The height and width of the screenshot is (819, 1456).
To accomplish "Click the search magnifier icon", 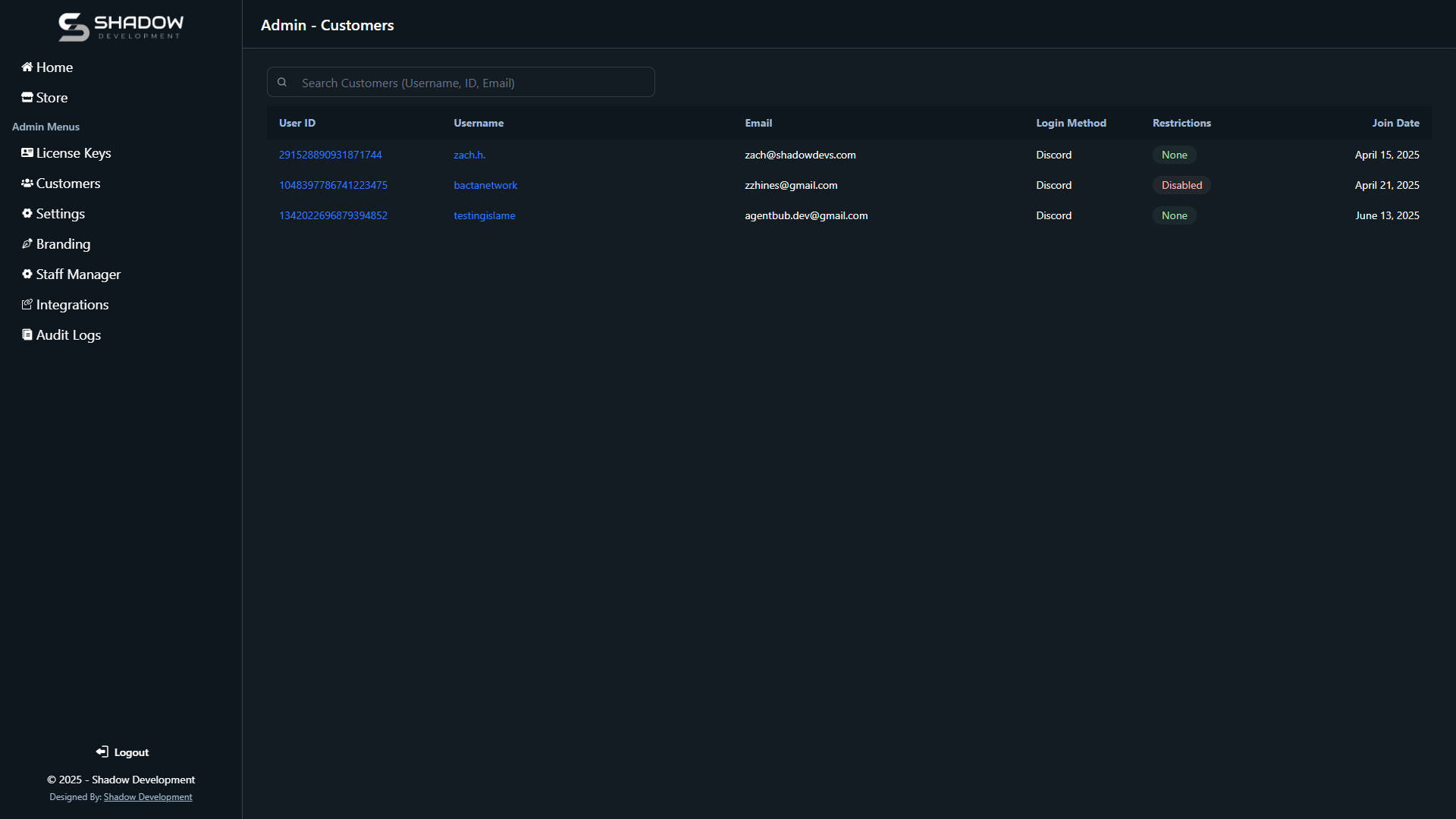I will [282, 83].
